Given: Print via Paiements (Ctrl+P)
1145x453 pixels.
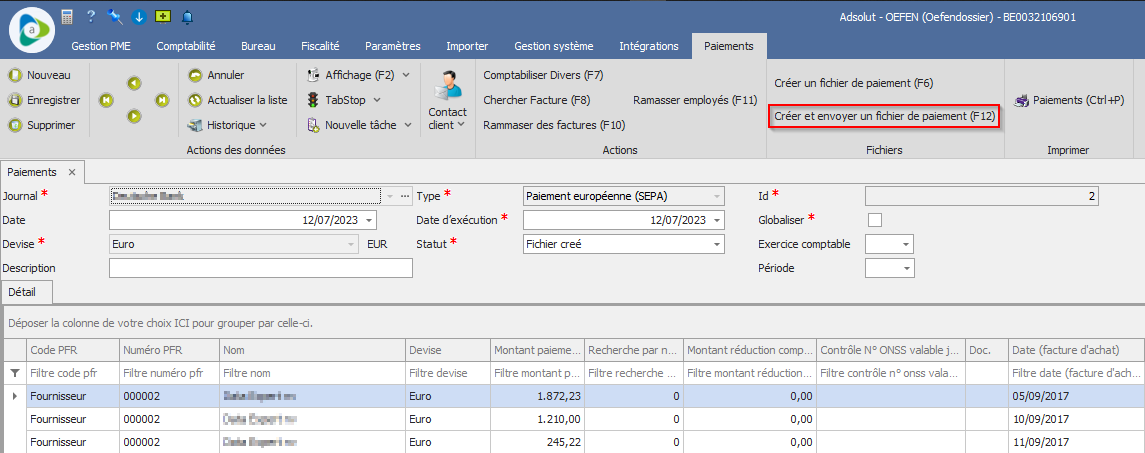Looking at the screenshot, I should [x=1069, y=100].
